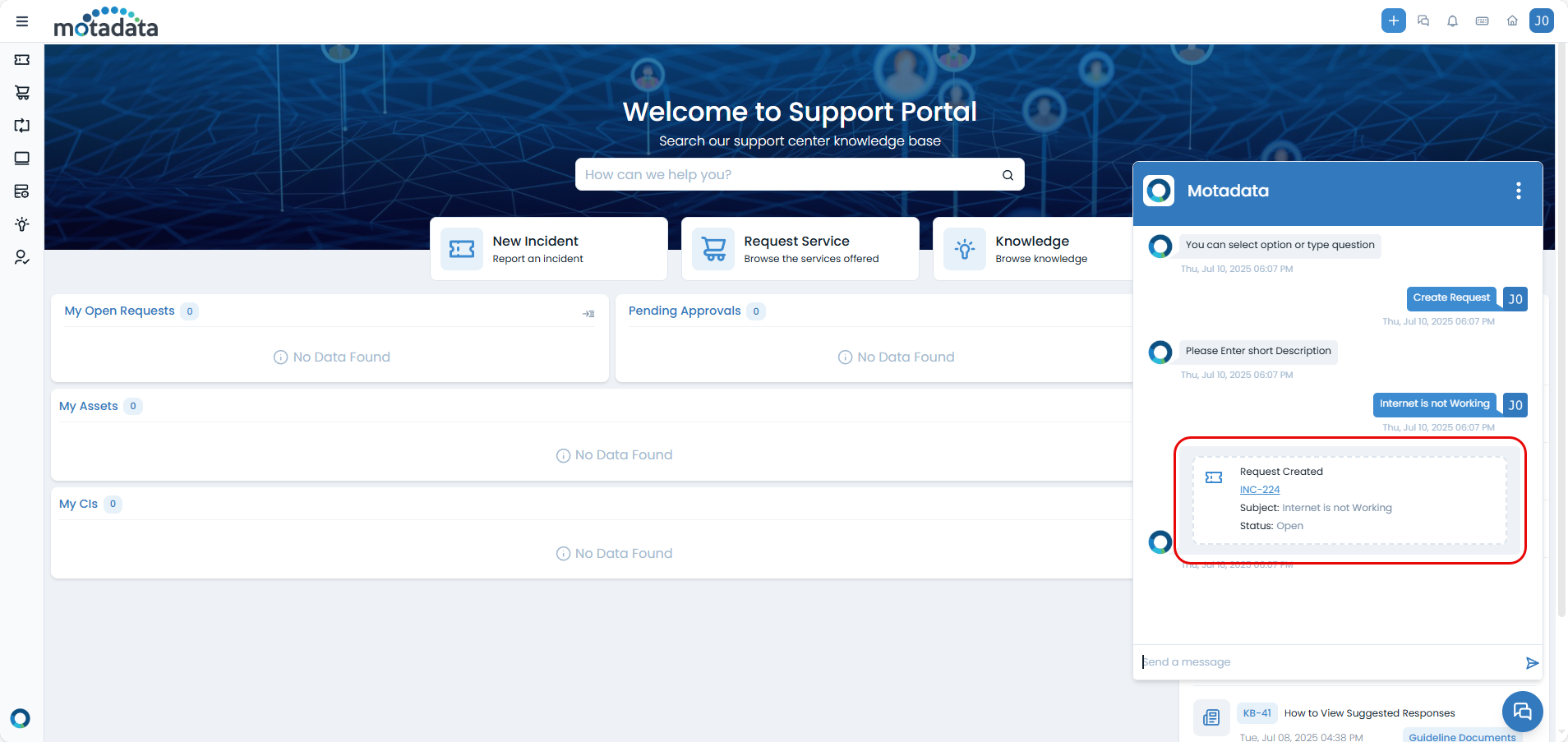1568x742 pixels.
Task: Toggle the floating chat bubble button
Action: 1522,712
